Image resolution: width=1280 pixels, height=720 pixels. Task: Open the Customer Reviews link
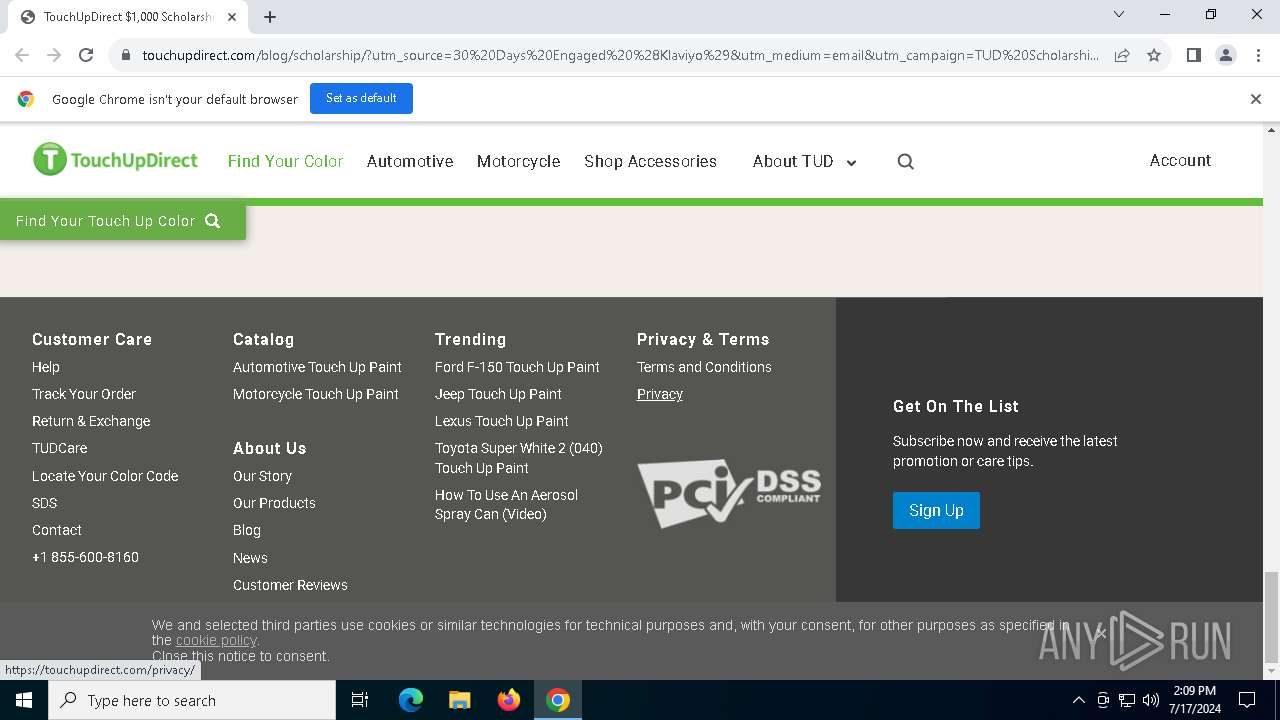pos(290,585)
